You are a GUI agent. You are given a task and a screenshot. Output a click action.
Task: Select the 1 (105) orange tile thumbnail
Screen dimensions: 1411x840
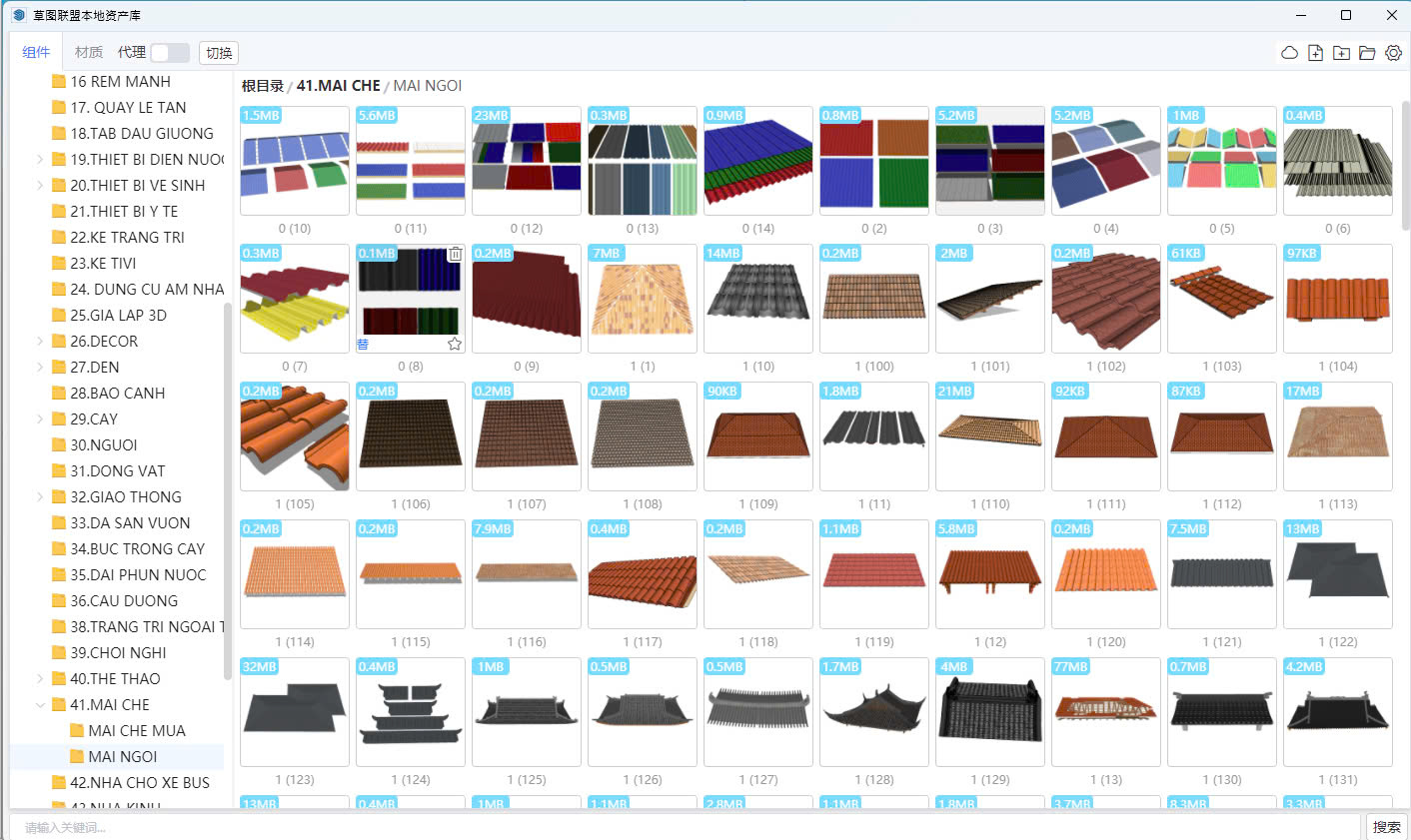tap(295, 436)
